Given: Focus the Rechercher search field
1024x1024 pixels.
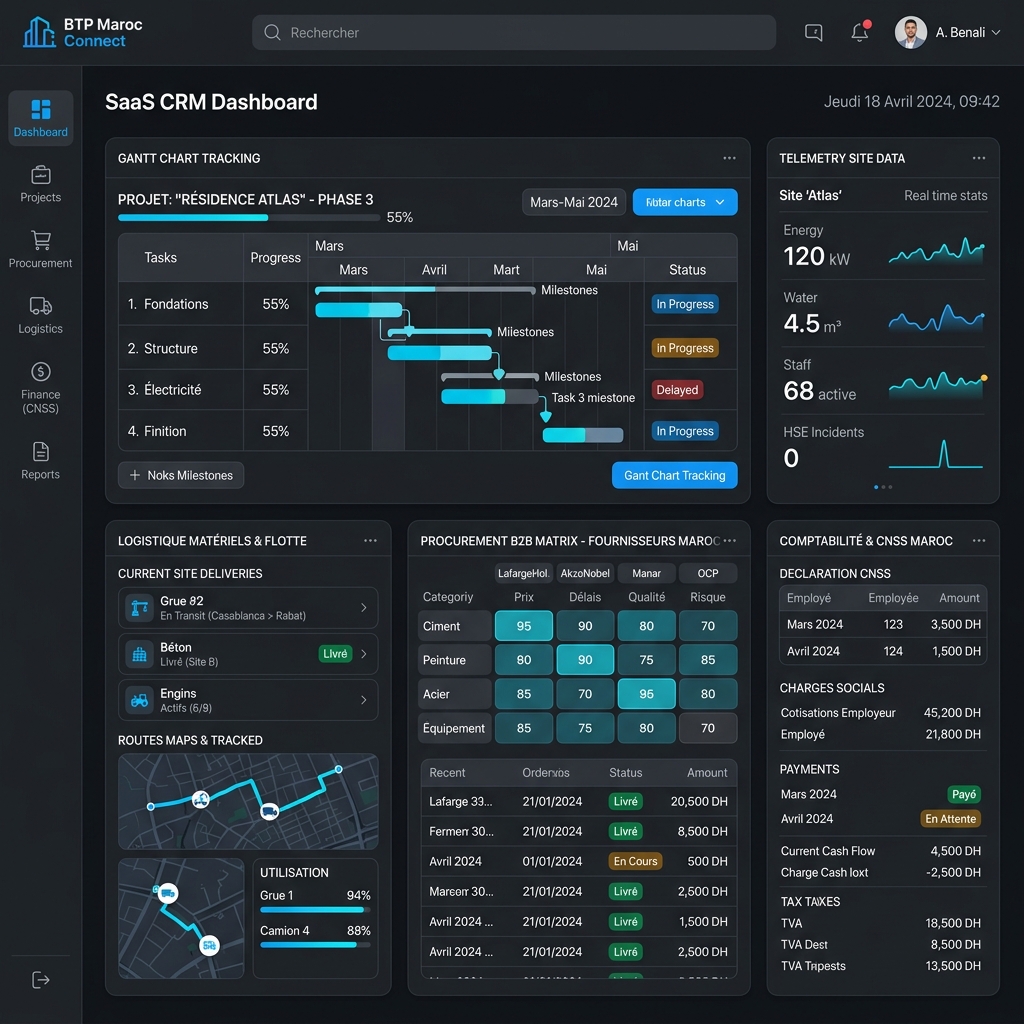Looking at the screenshot, I should tap(514, 33).
